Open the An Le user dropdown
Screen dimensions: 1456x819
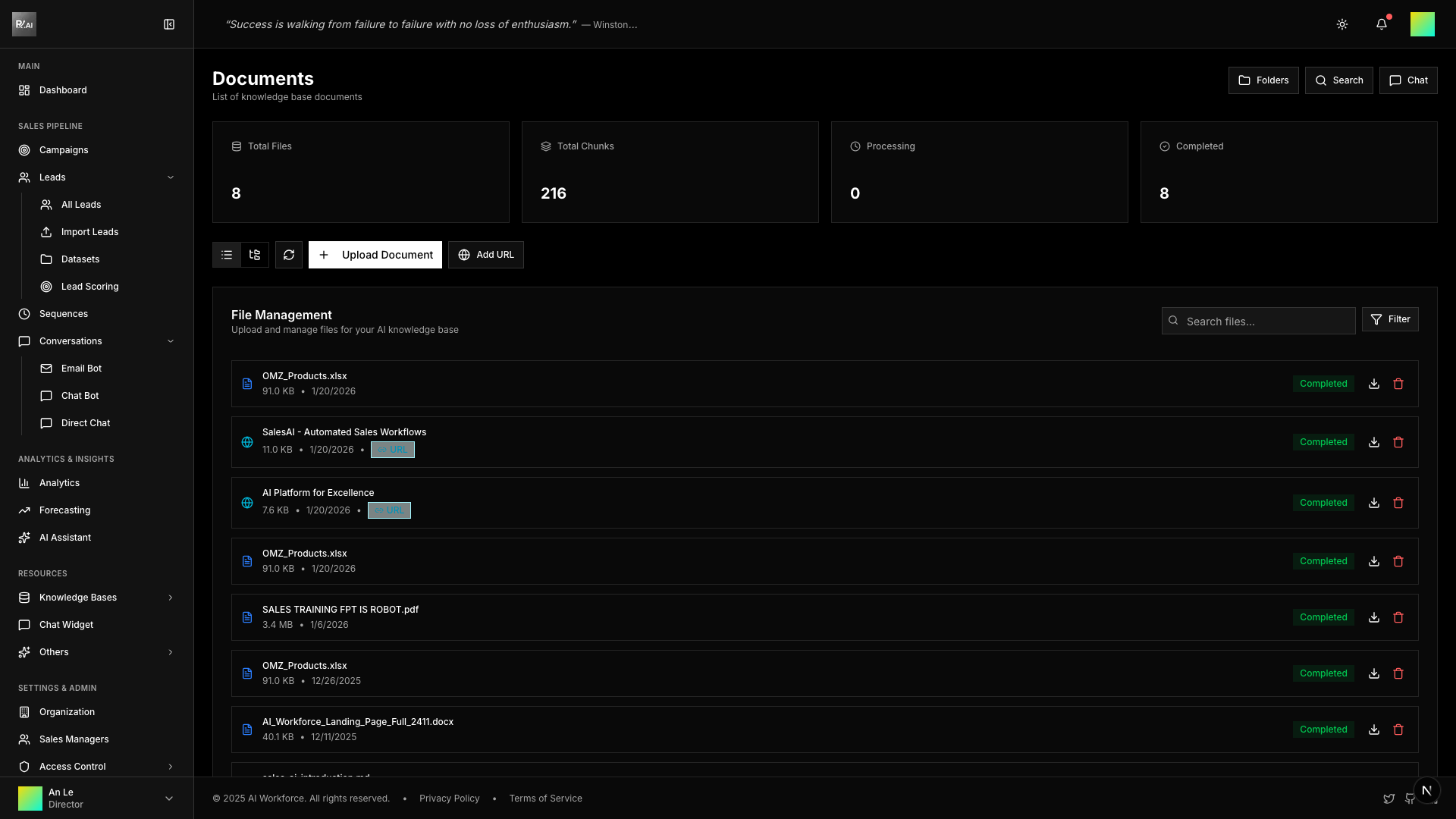[169, 798]
